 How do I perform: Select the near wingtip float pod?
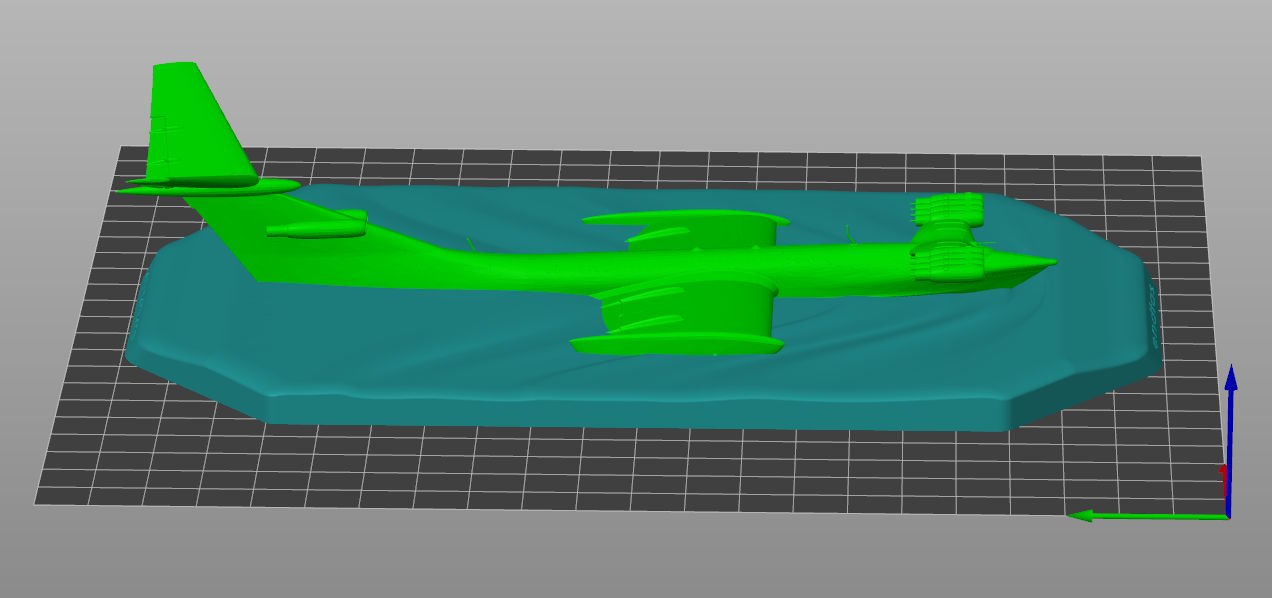click(x=675, y=346)
